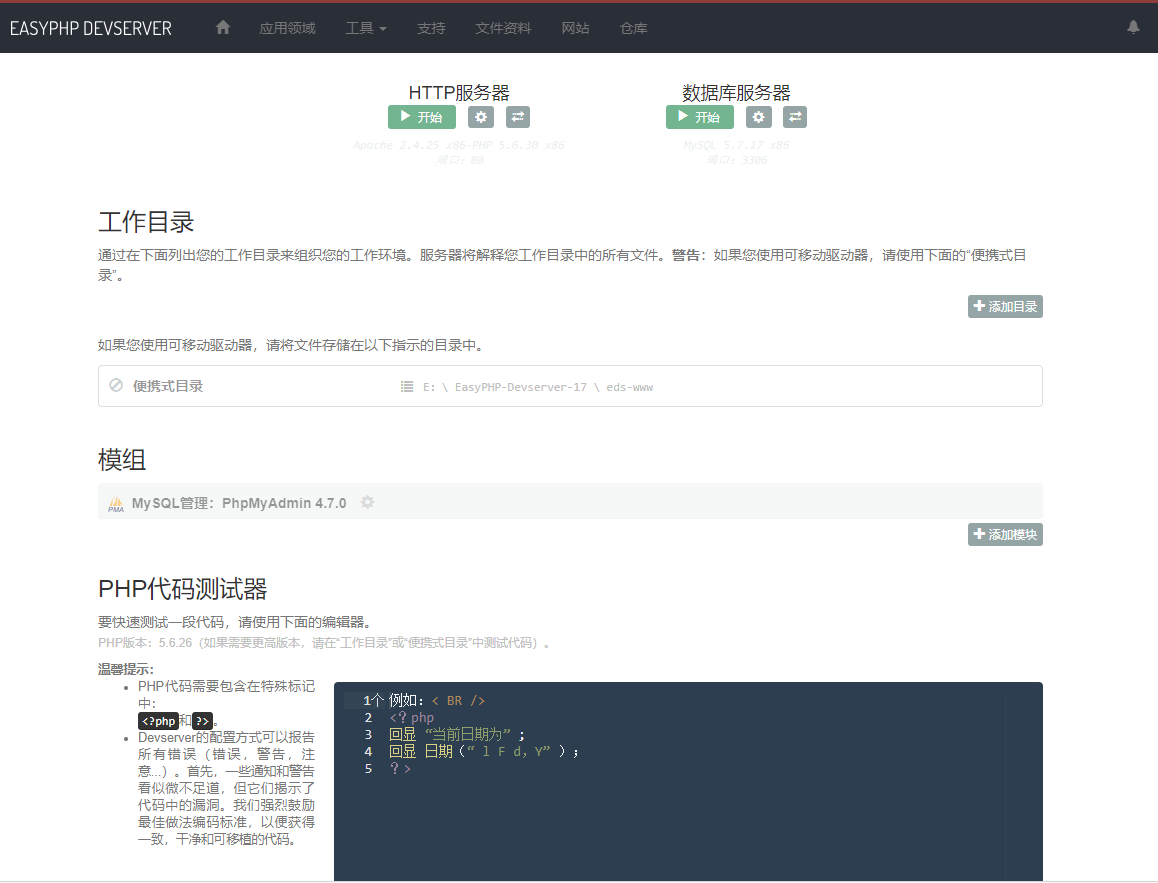
Task: Click the list icon beside 便携式目录 path
Action: coord(407,386)
